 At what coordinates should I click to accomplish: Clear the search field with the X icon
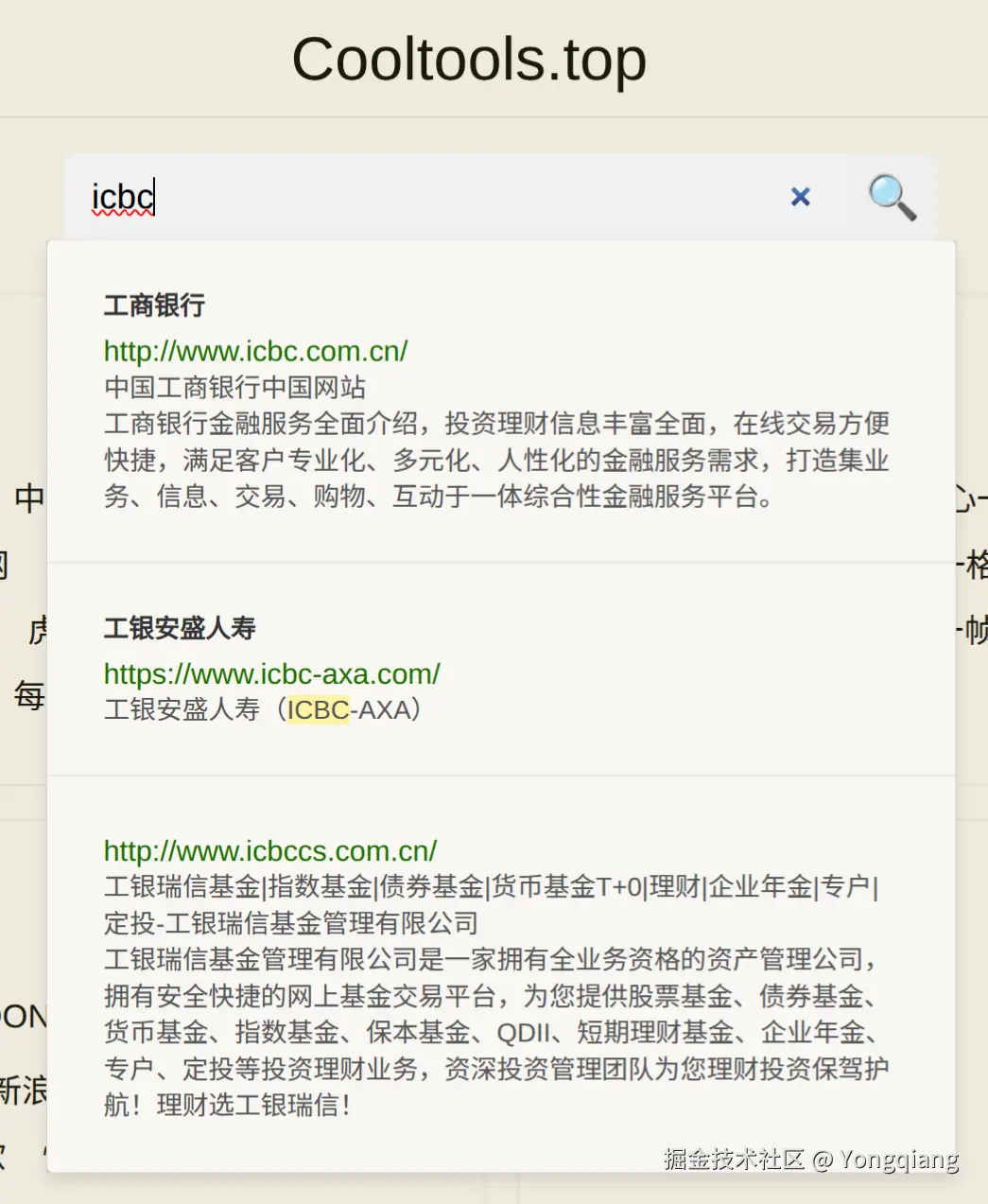pos(801,197)
